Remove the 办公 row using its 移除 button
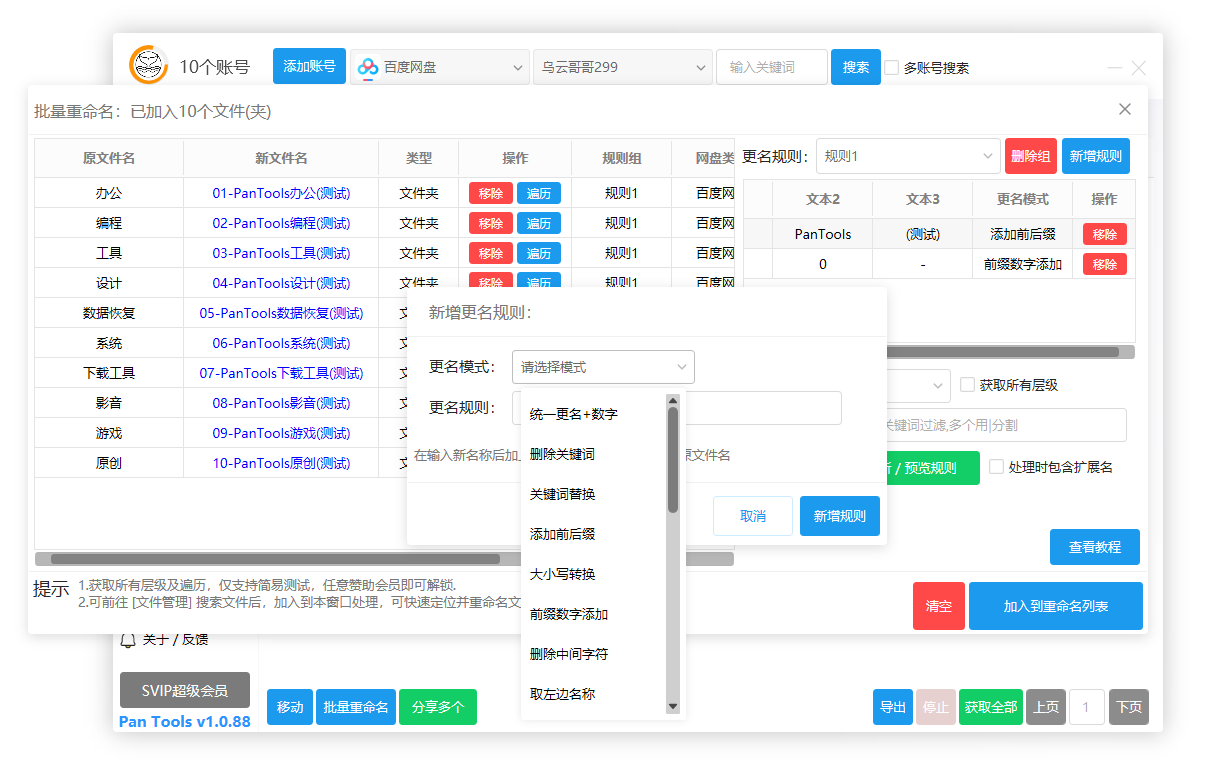Viewport: 1210px width, 779px height. 490,193
